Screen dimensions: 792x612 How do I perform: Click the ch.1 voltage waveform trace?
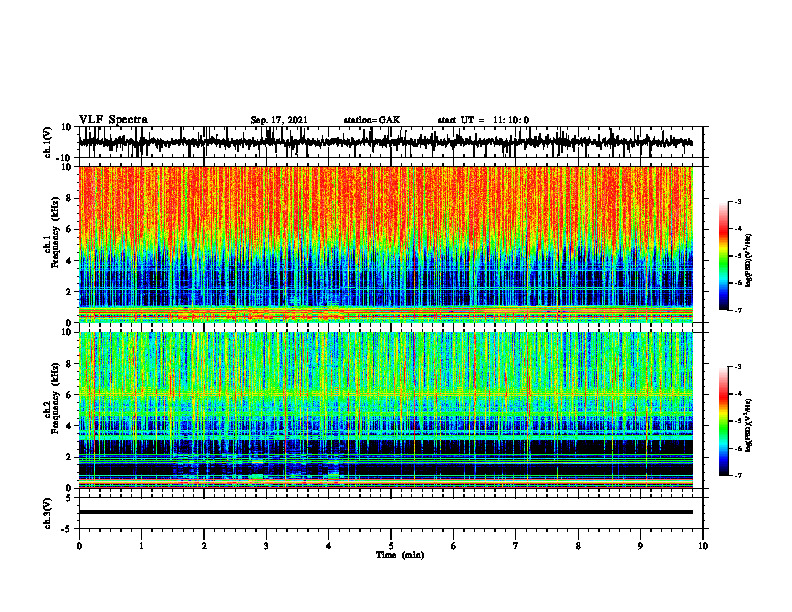pos(385,142)
